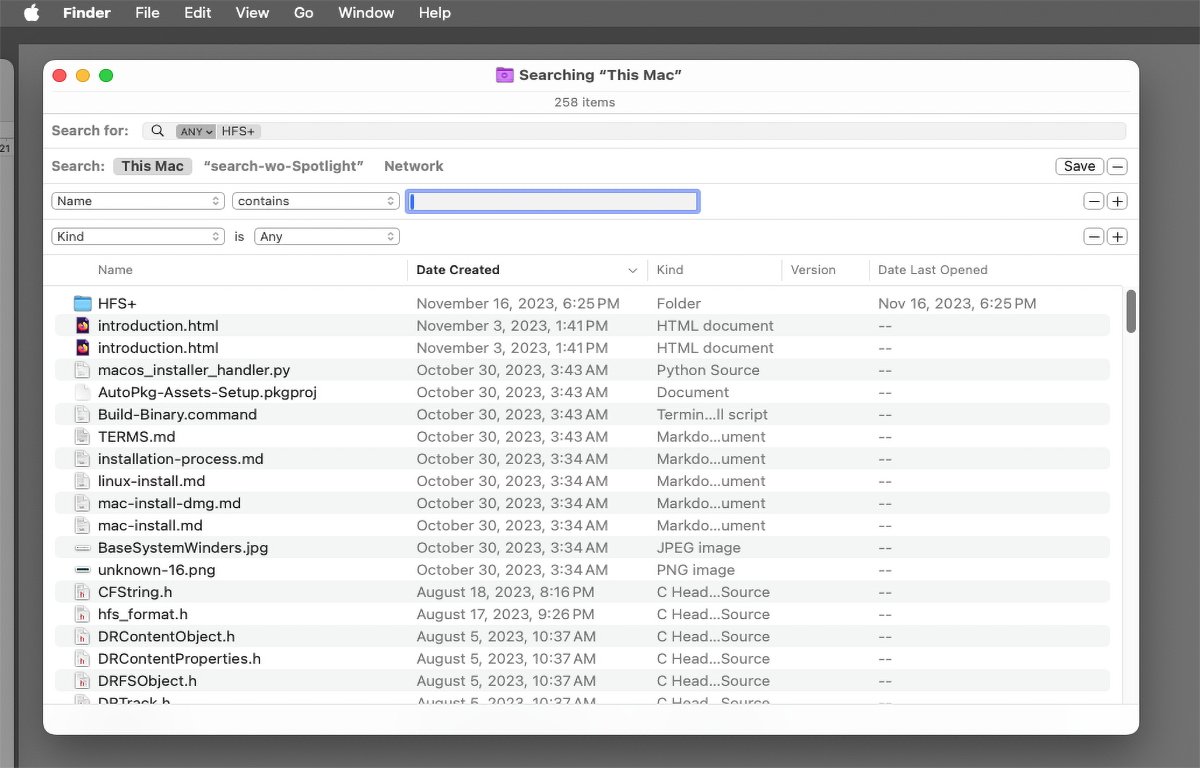Screen dimensions: 1200x768
Task: Select the This Mac search scope
Action: [152, 166]
